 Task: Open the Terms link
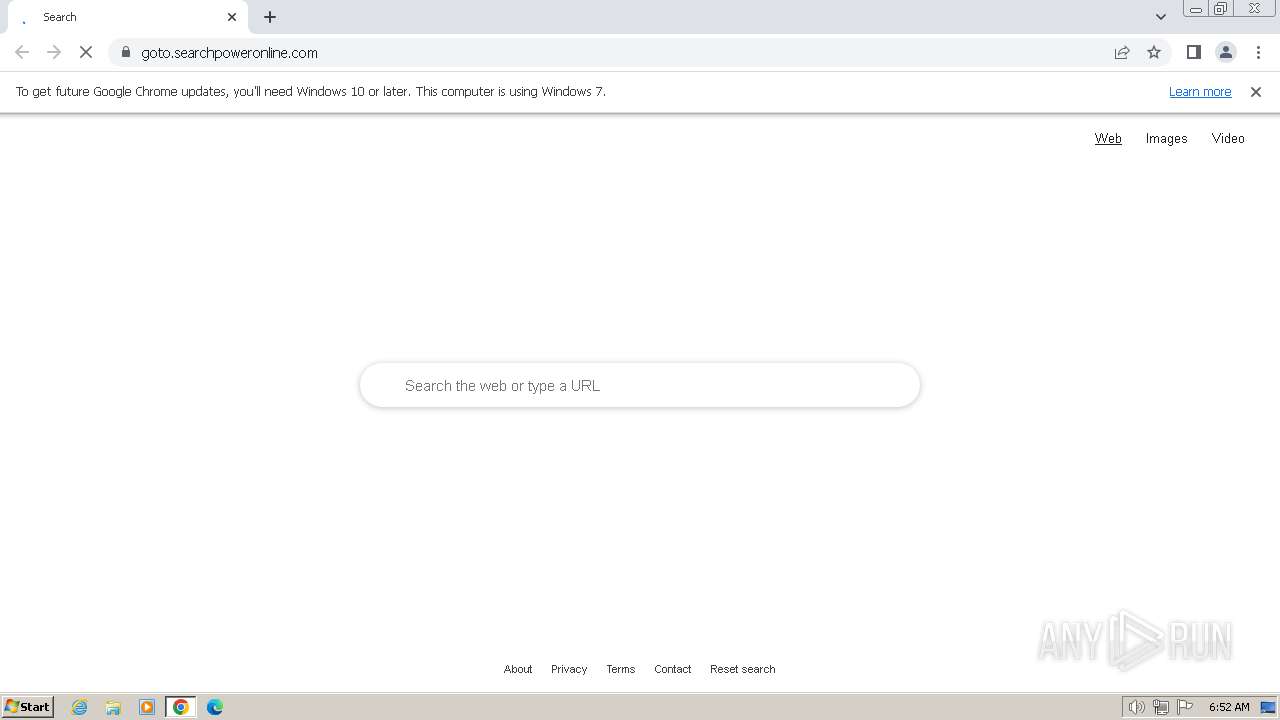pyautogui.click(x=620, y=669)
